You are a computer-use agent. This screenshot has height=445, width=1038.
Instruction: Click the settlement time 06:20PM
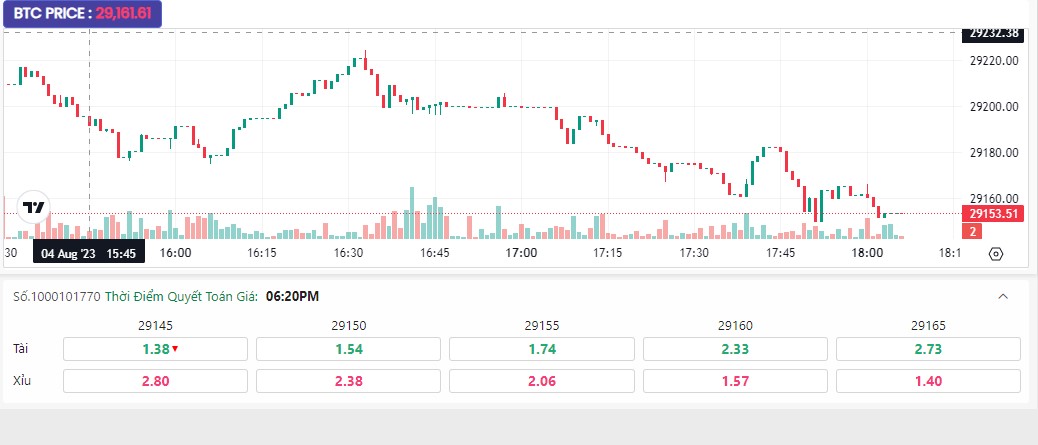pos(292,296)
